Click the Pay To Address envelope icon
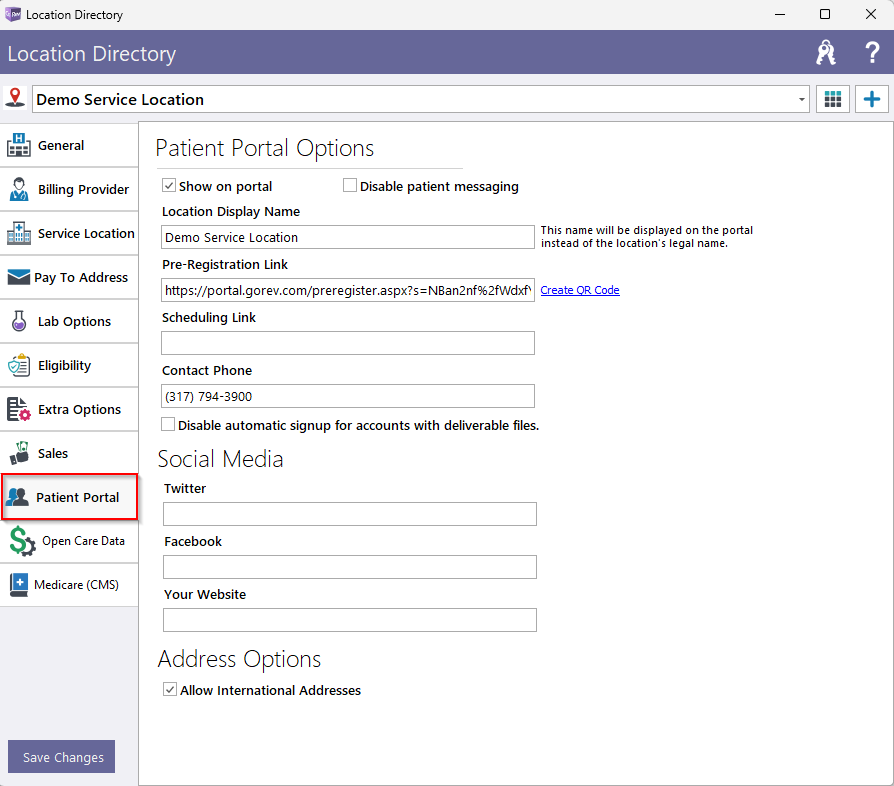 coord(19,277)
